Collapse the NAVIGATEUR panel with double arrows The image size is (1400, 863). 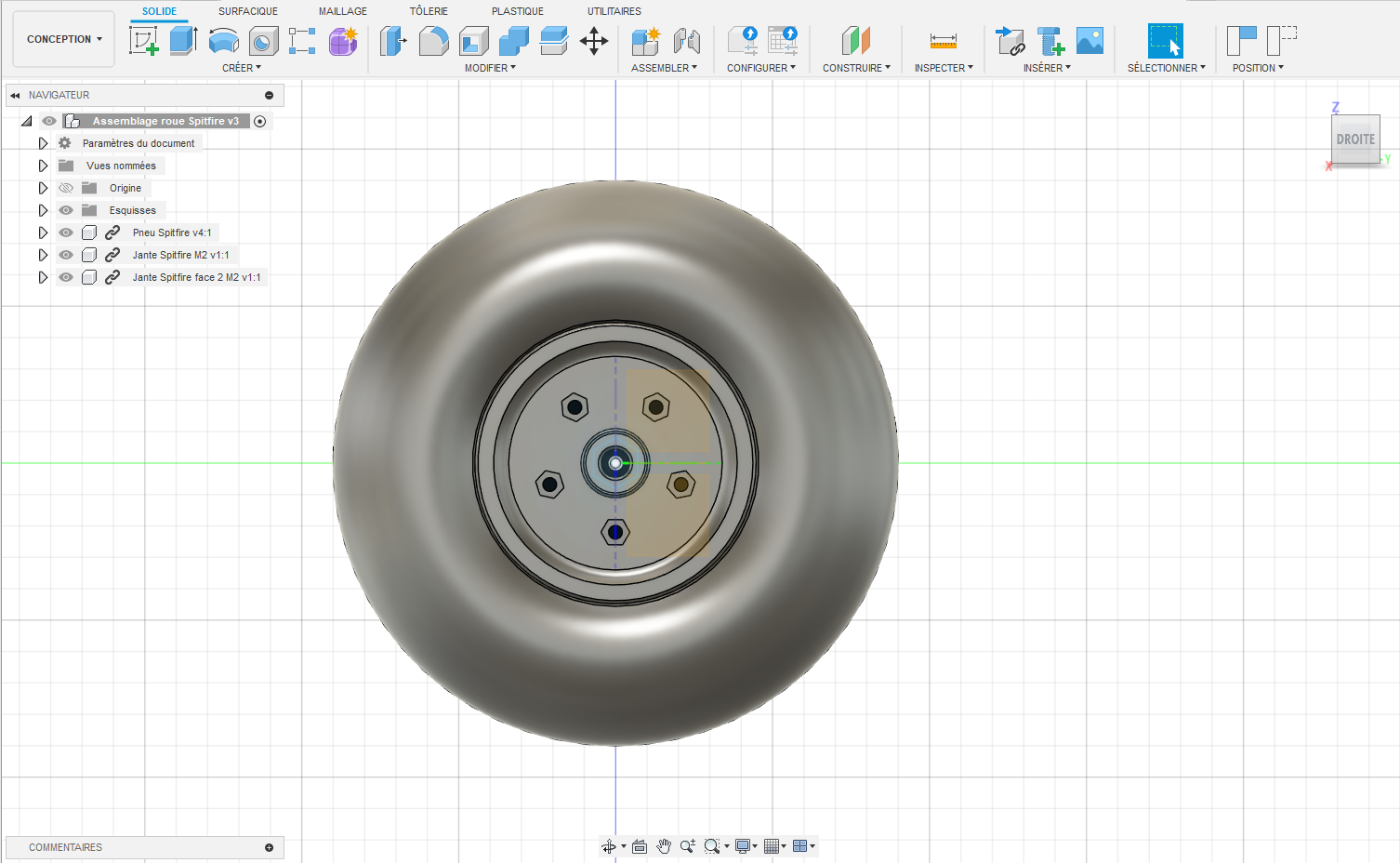coord(15,95)
